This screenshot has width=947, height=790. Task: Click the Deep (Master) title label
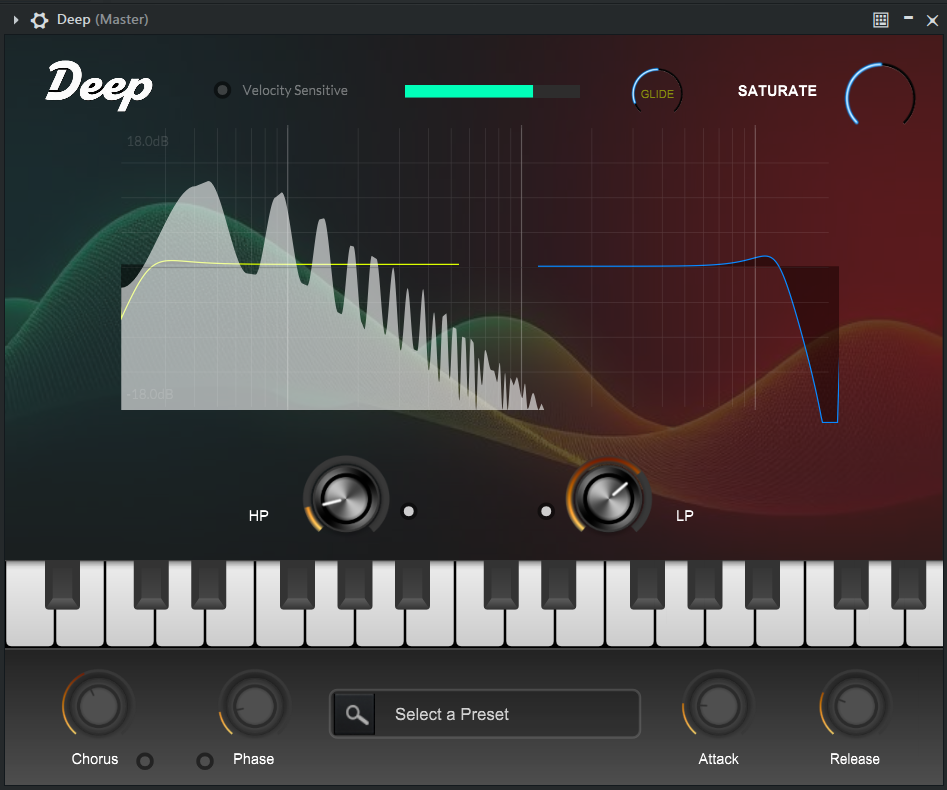point(101,19)
